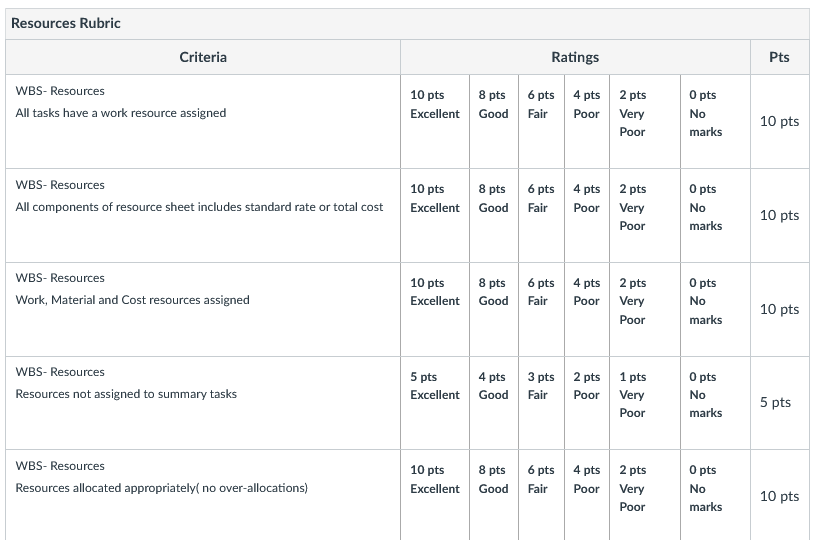This screenshot has height=540, width=819.
Task: Pick 2 pts Very Poor for standard rate row
Action: point(645,215)
